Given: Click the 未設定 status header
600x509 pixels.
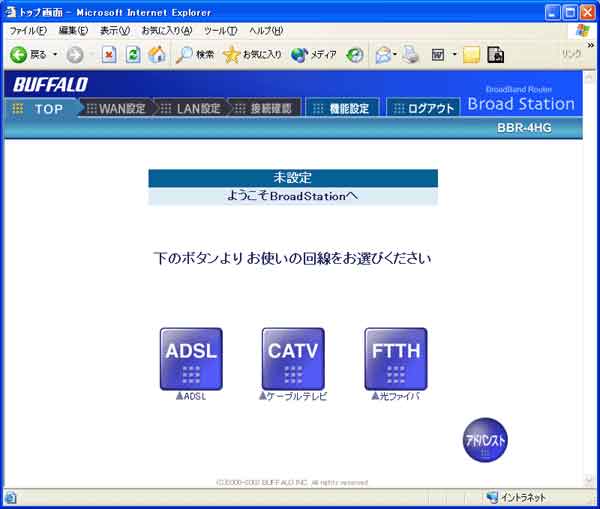Looking at the screenshot, I should pos(293,178).
